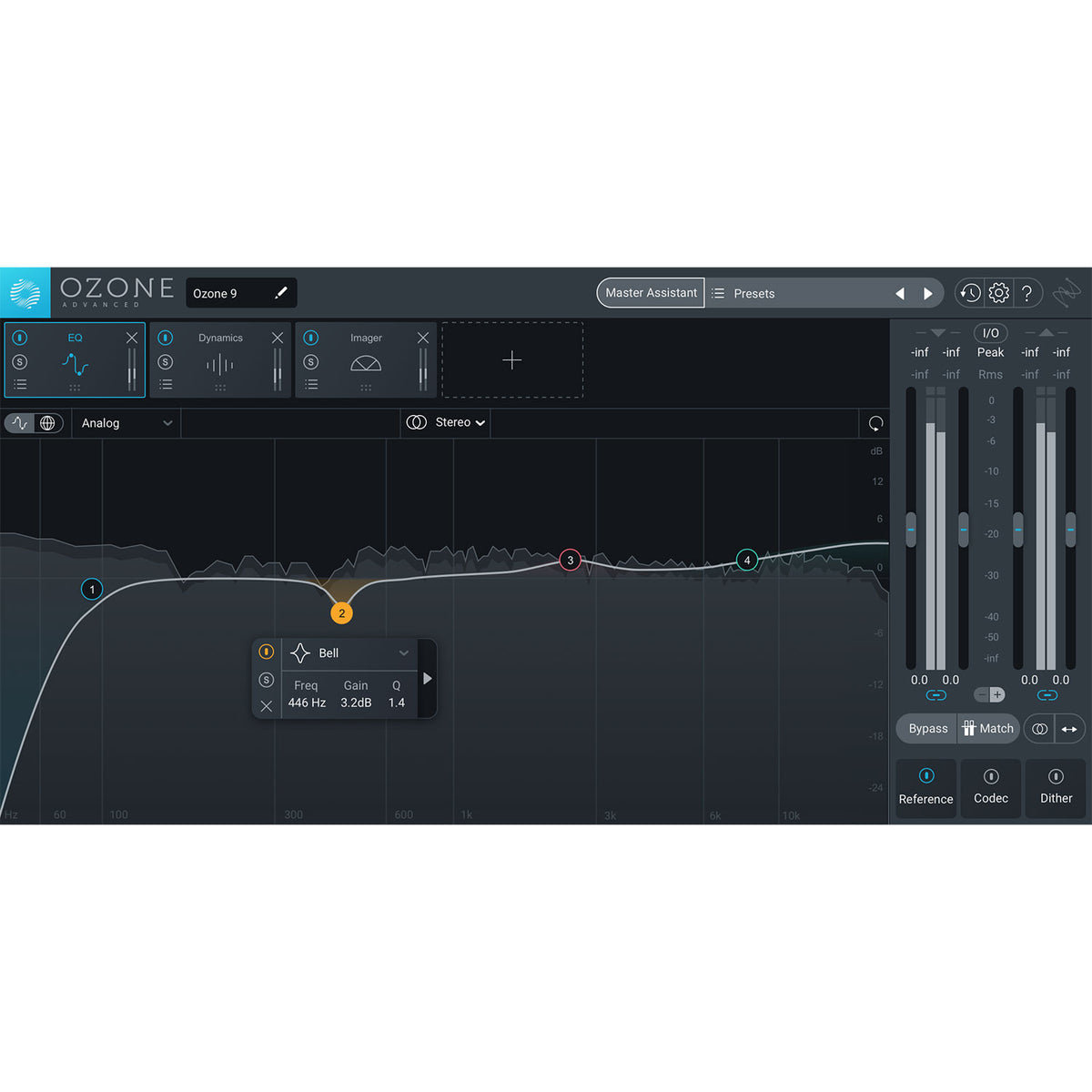Open the Dynamics module preset list icon
The width and height of the screenshot is (1092, 1092).
pyautogui.click(x=166, y=384)
